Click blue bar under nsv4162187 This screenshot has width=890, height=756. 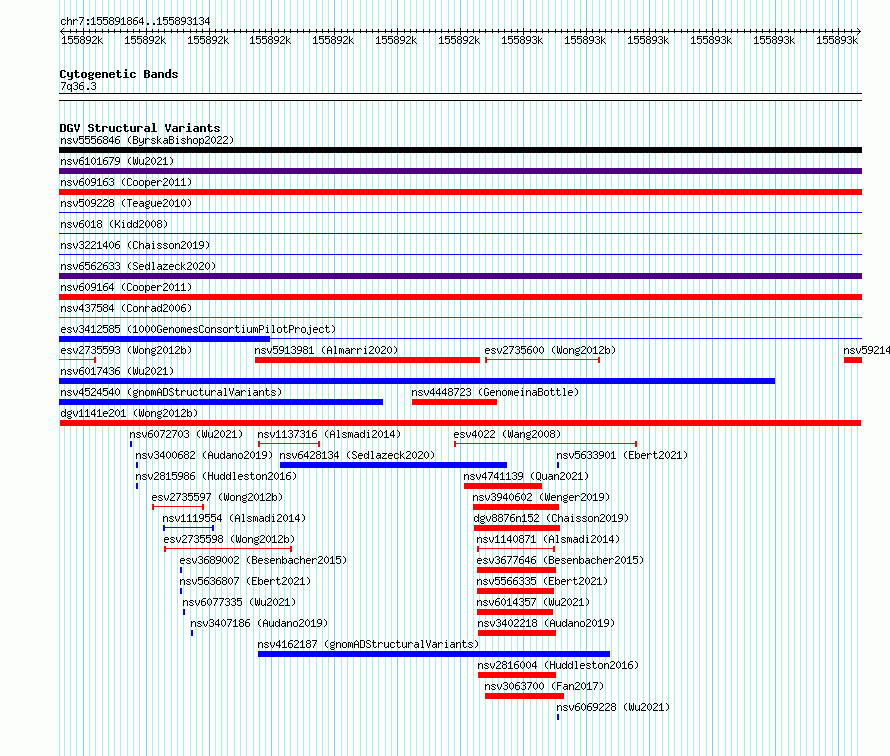[x=434, y=654]
